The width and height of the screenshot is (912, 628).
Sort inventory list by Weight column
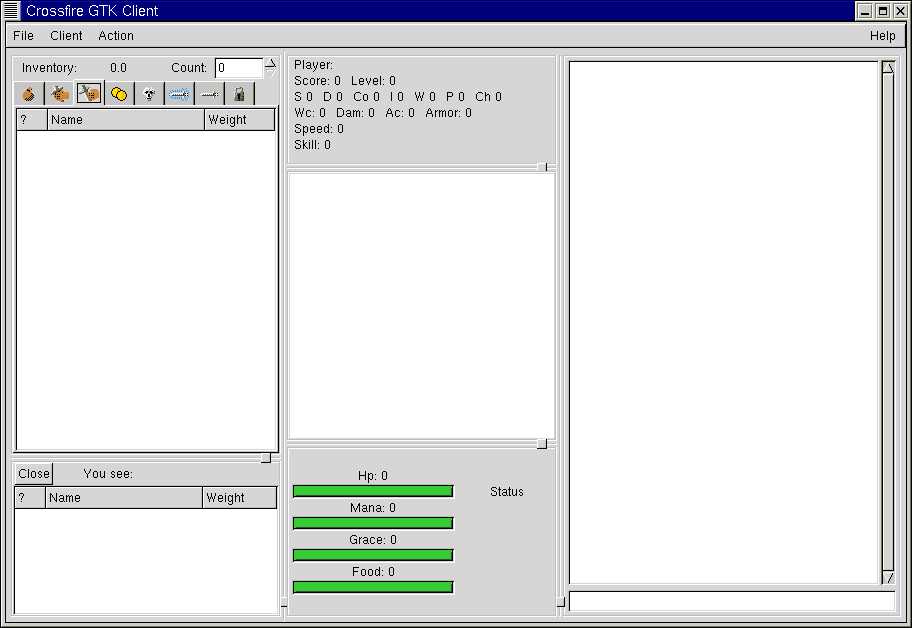point(240,120)
